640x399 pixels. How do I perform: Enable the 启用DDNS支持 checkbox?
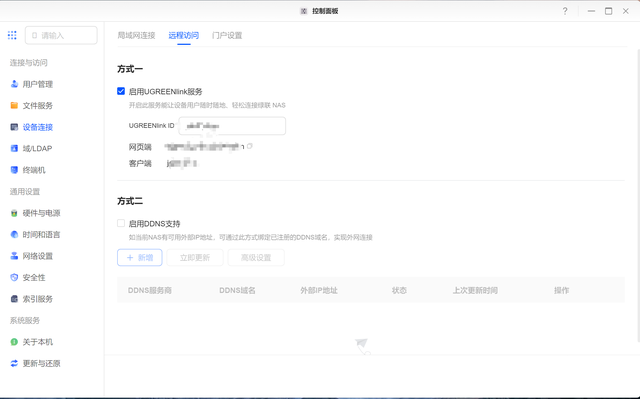[x=121, y=223]
